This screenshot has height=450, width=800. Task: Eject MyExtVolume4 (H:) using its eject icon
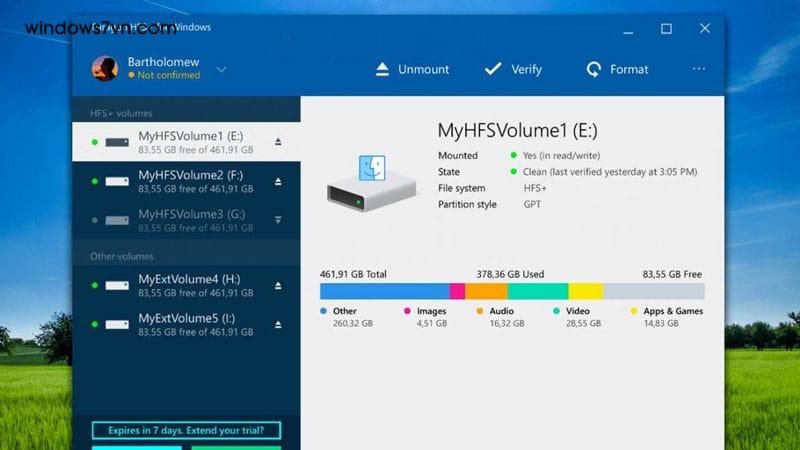tap(278, 285)
